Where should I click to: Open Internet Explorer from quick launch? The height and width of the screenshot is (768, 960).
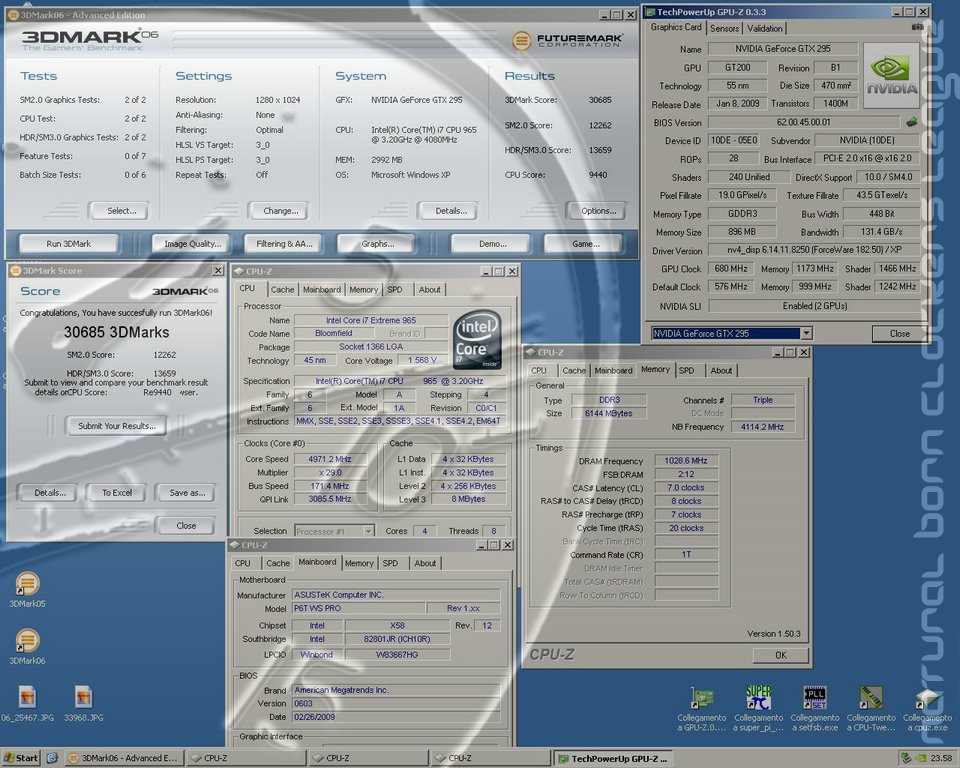coord(52,758)
